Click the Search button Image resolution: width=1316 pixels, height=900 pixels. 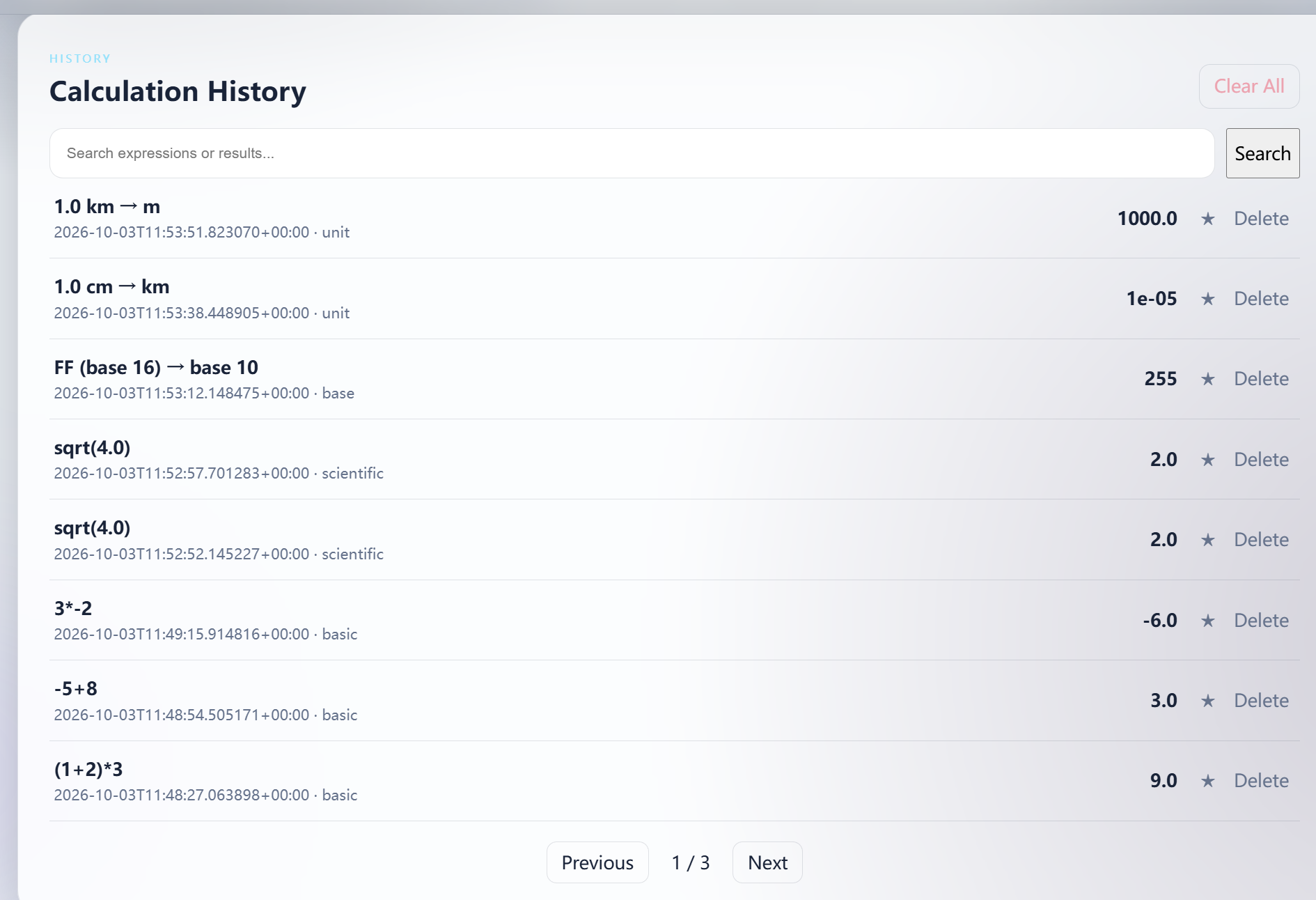point(1262,153)
